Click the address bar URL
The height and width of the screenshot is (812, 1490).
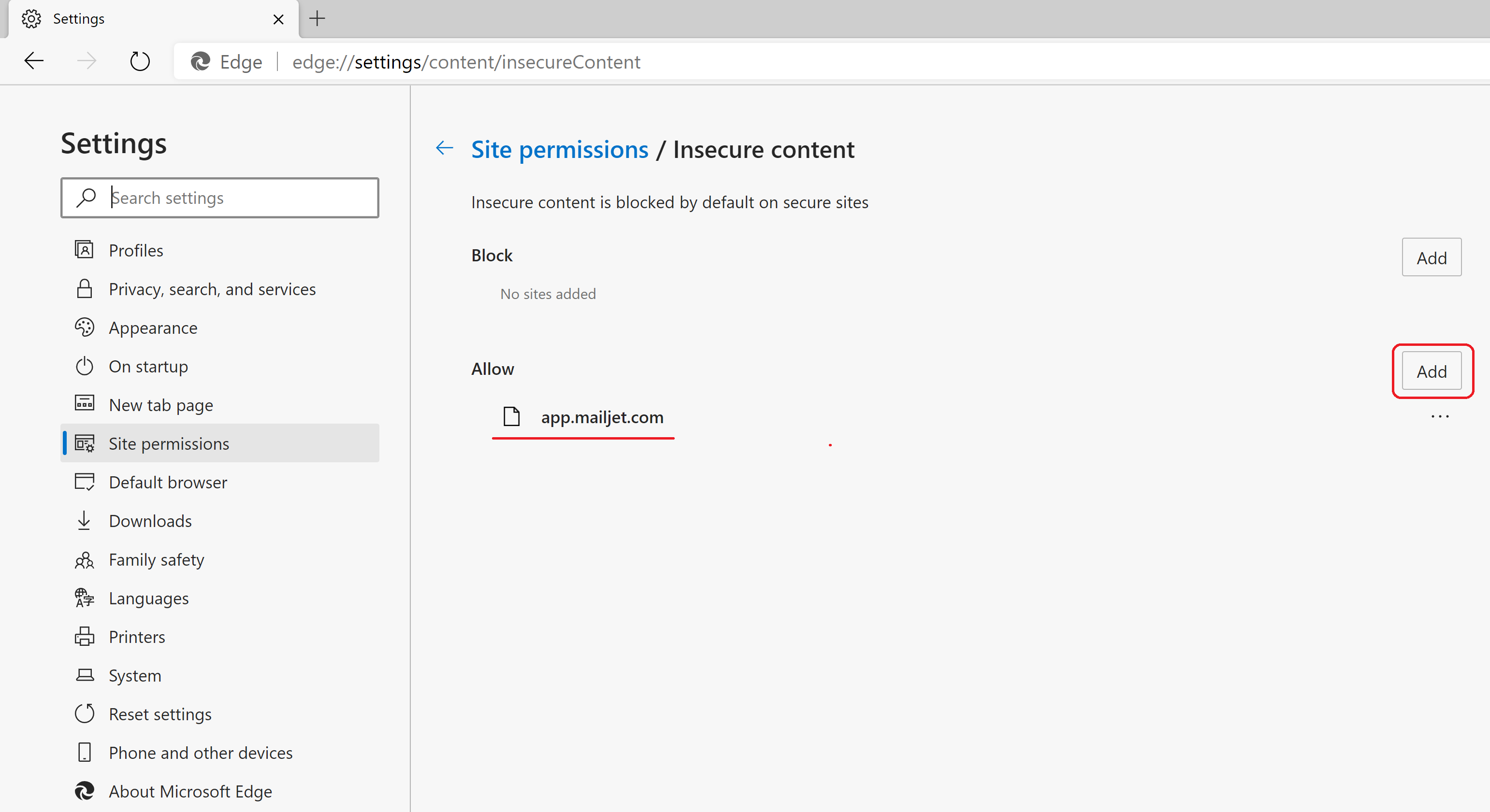(x=466, y=62)
